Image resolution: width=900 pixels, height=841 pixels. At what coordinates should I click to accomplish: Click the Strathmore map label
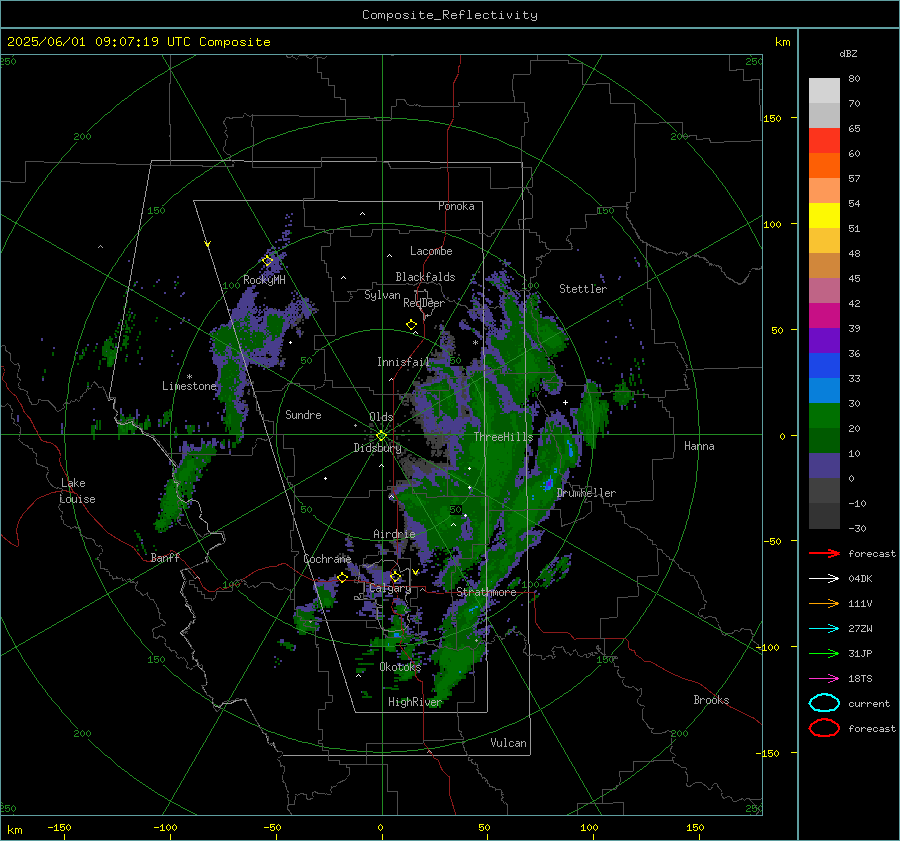486,592
